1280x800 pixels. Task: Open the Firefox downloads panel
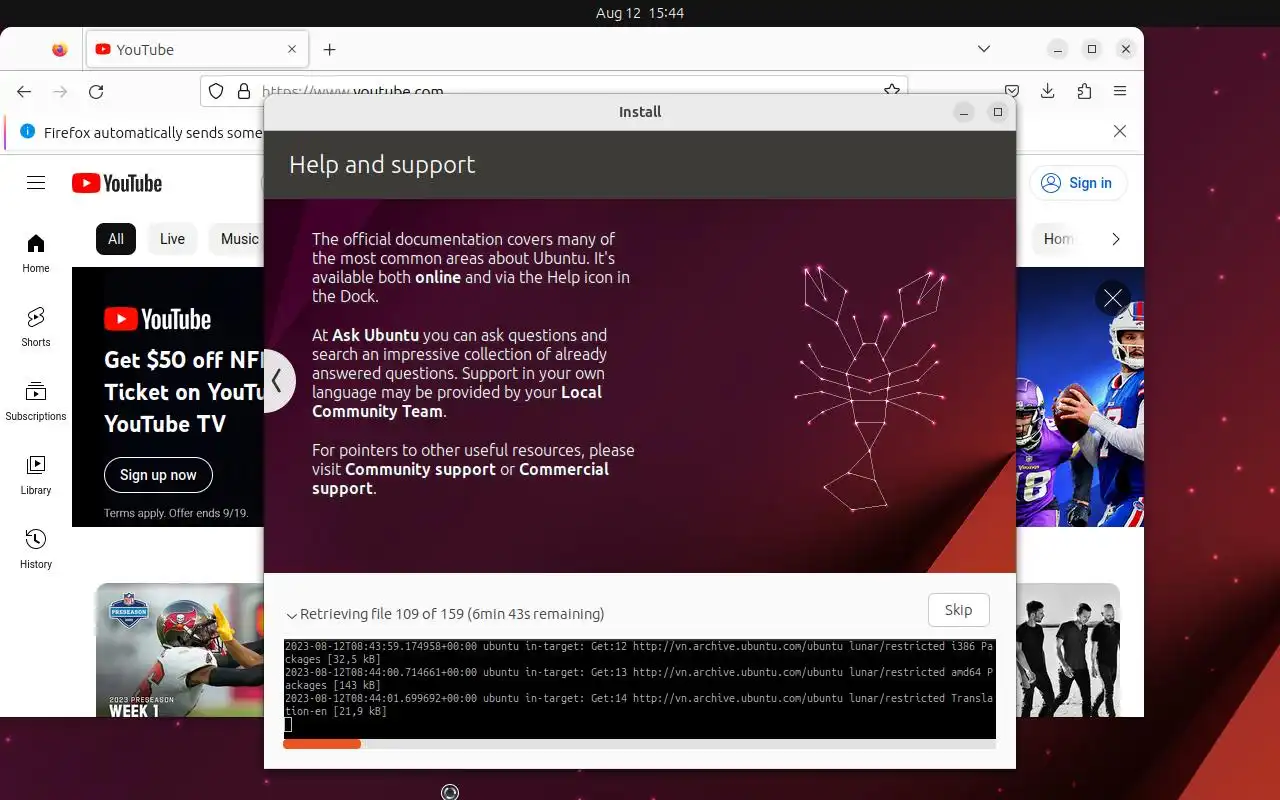tap(1048, 91)
